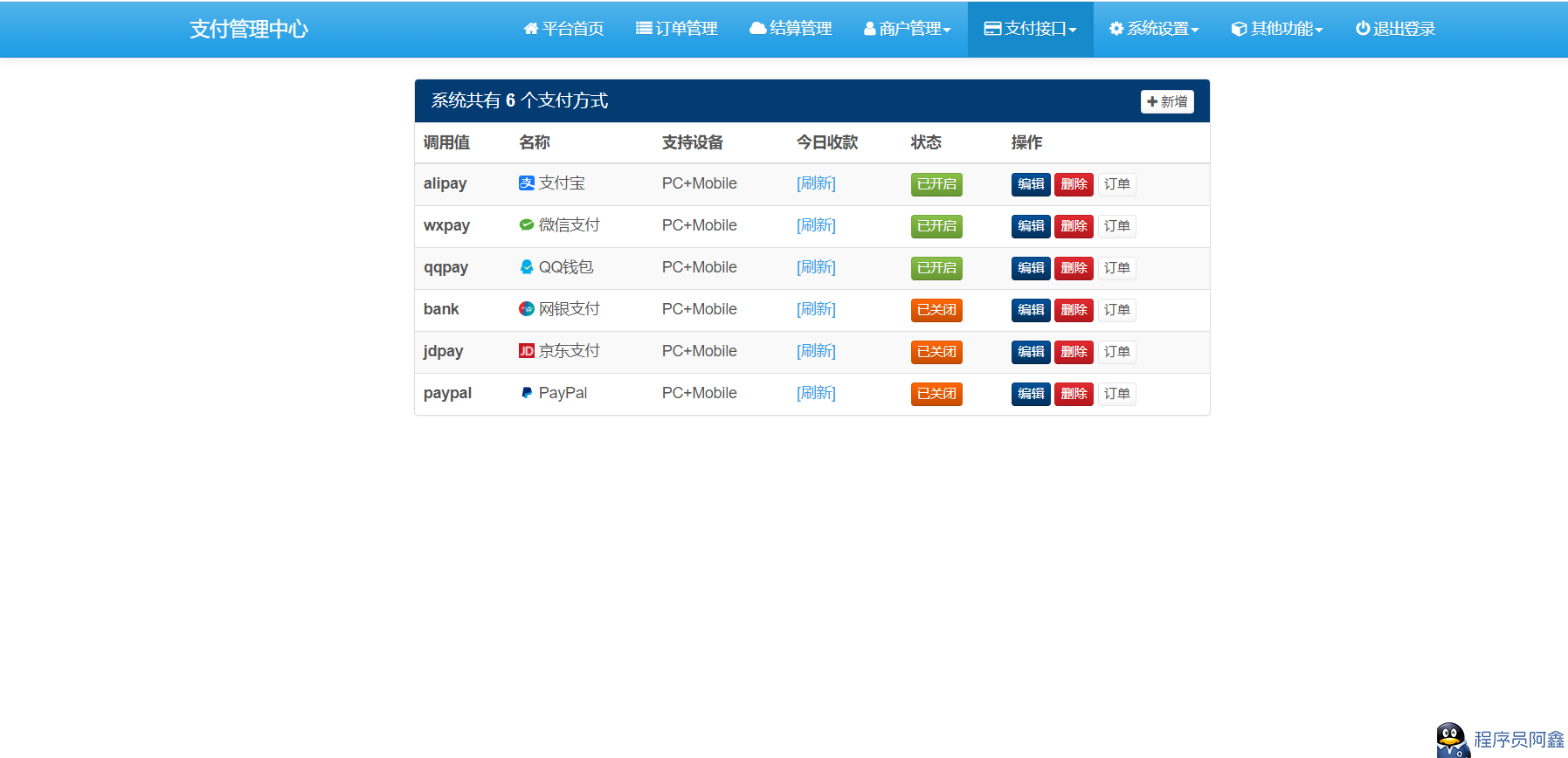This screenshot has height=758, width=1568.
Task: Click the list icon beside 订单管理
Action: [644, 29]
